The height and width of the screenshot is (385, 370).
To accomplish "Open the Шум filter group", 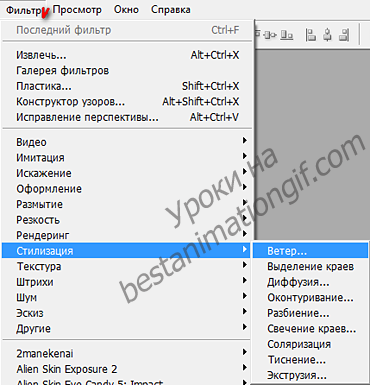I will click(127, 297).
